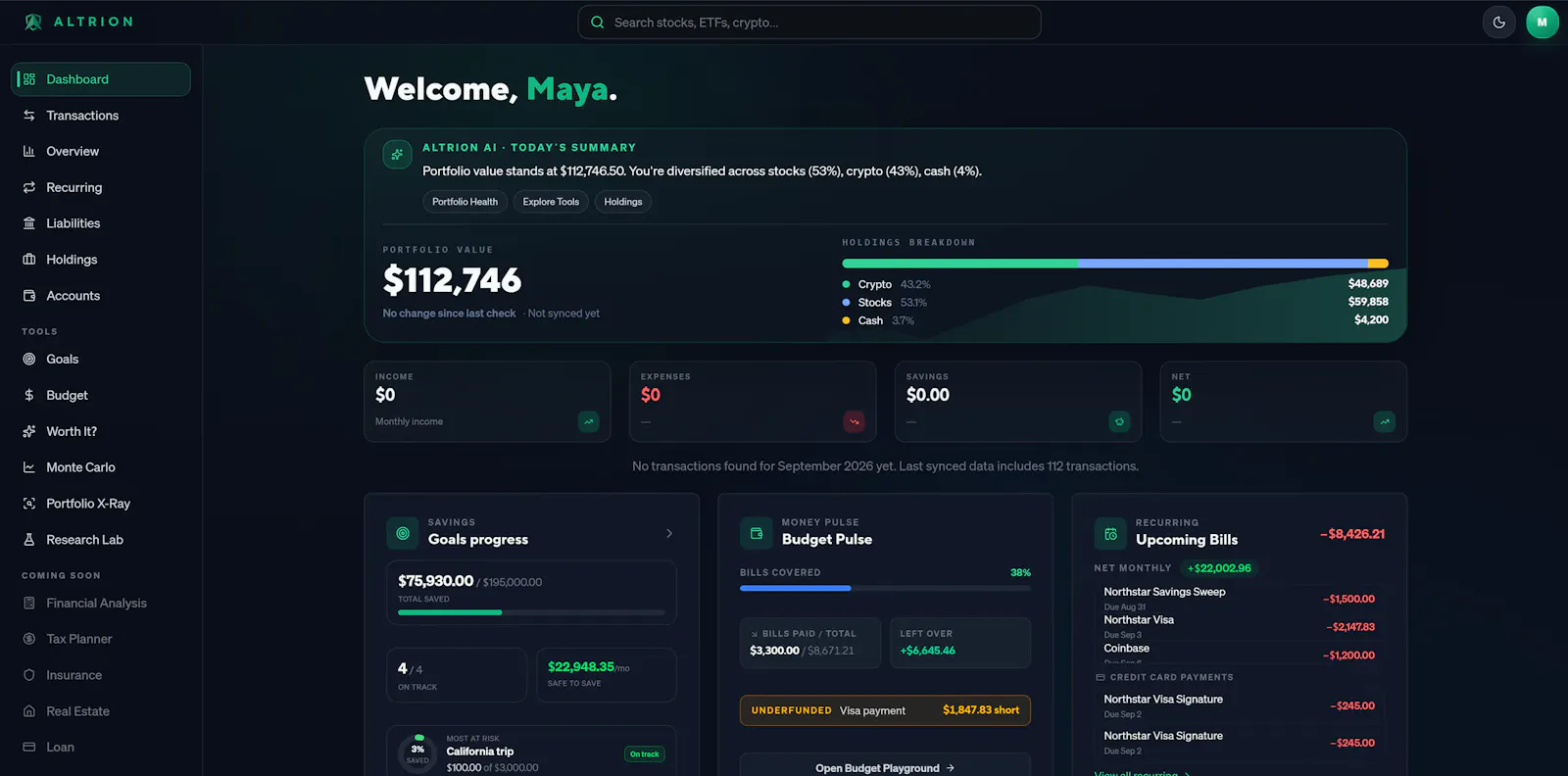Go to the Dashboard sidebar item
1568x776 pixels.
coord(101,79)
